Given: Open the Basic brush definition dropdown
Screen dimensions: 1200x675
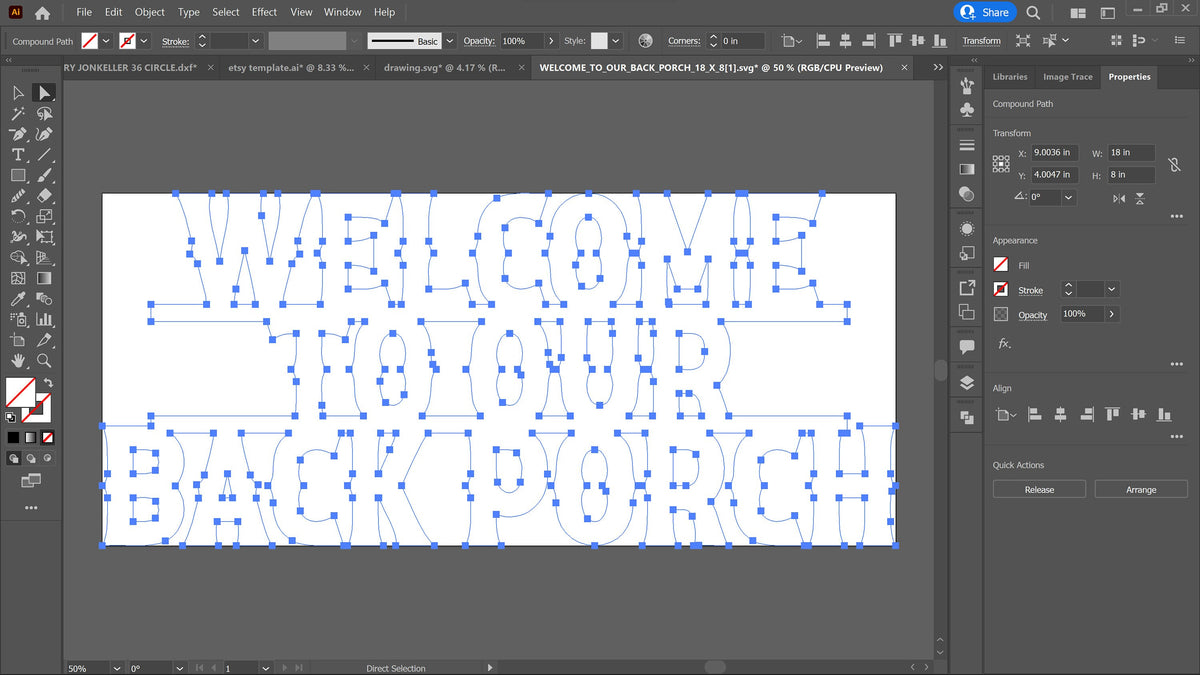Looking at the screenshot, I should tap(450, 41).
